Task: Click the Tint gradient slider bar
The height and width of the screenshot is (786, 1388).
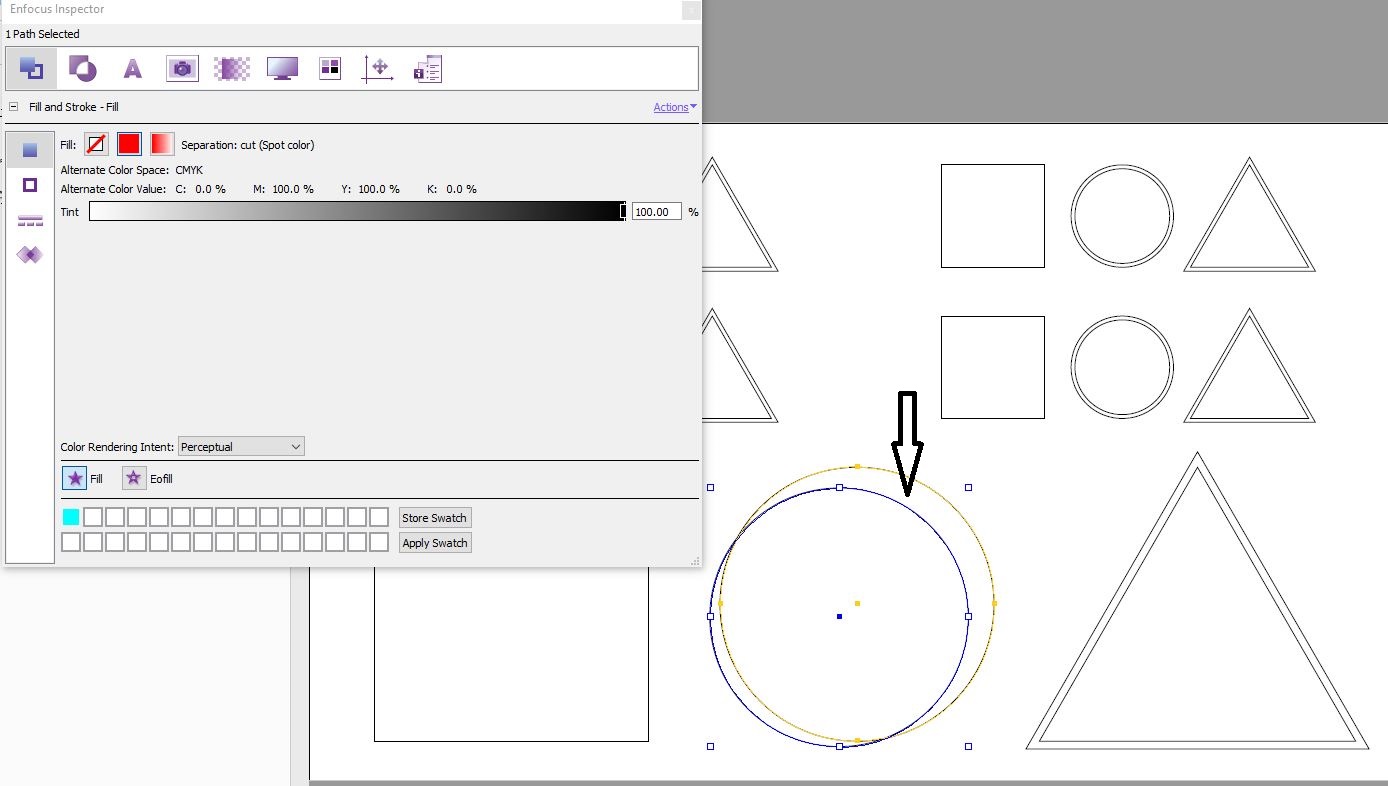Action: pyautogui.click(x=356, y=211)
